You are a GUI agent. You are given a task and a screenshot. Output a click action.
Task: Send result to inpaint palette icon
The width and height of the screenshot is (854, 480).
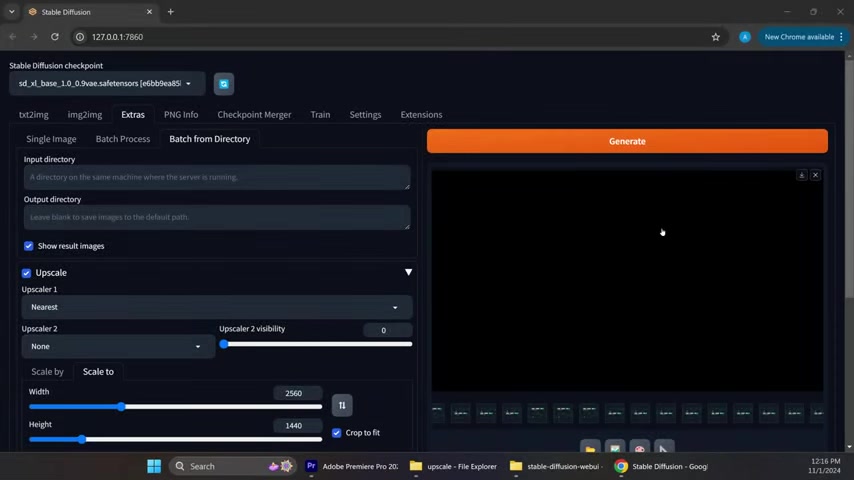640,448
